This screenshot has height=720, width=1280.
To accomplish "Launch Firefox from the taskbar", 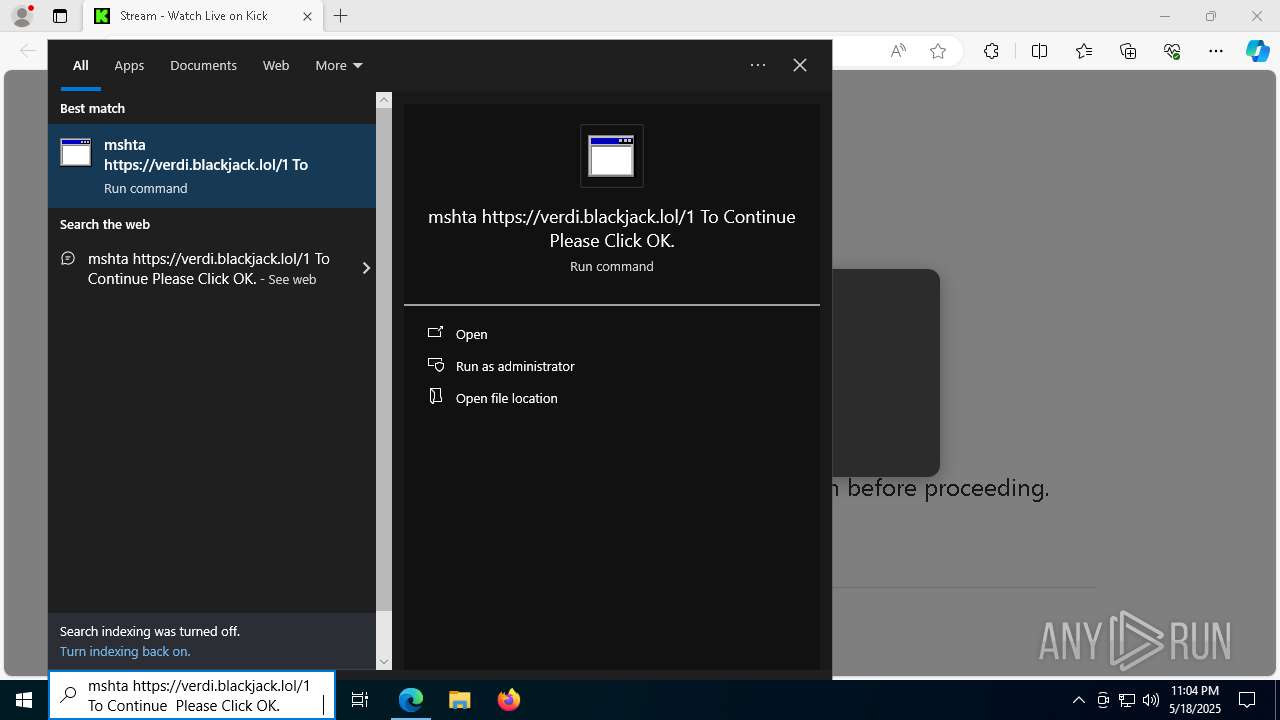I will 508,700.
